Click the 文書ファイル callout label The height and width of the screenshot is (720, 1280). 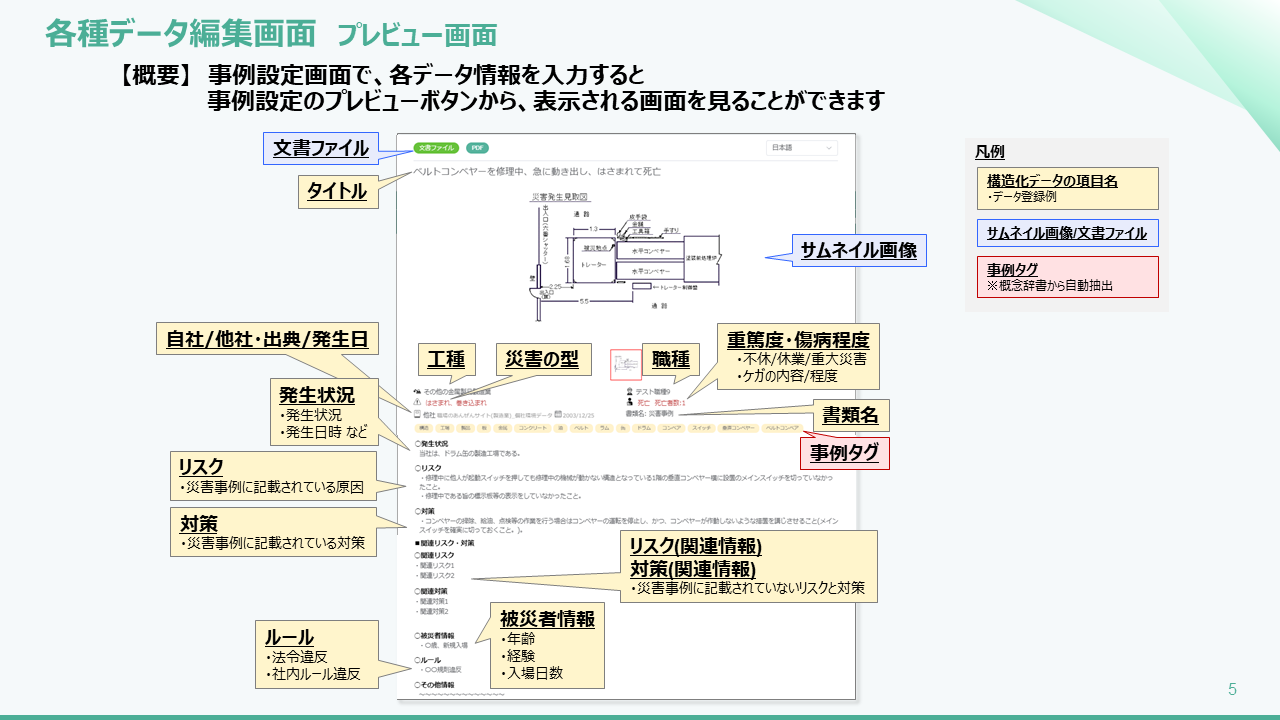321,149
